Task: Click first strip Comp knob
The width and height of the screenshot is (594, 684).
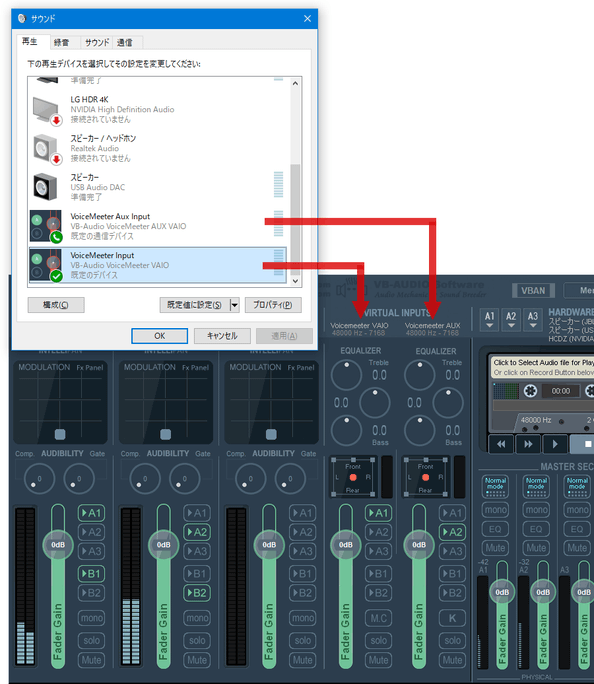Action: (40, 479)
